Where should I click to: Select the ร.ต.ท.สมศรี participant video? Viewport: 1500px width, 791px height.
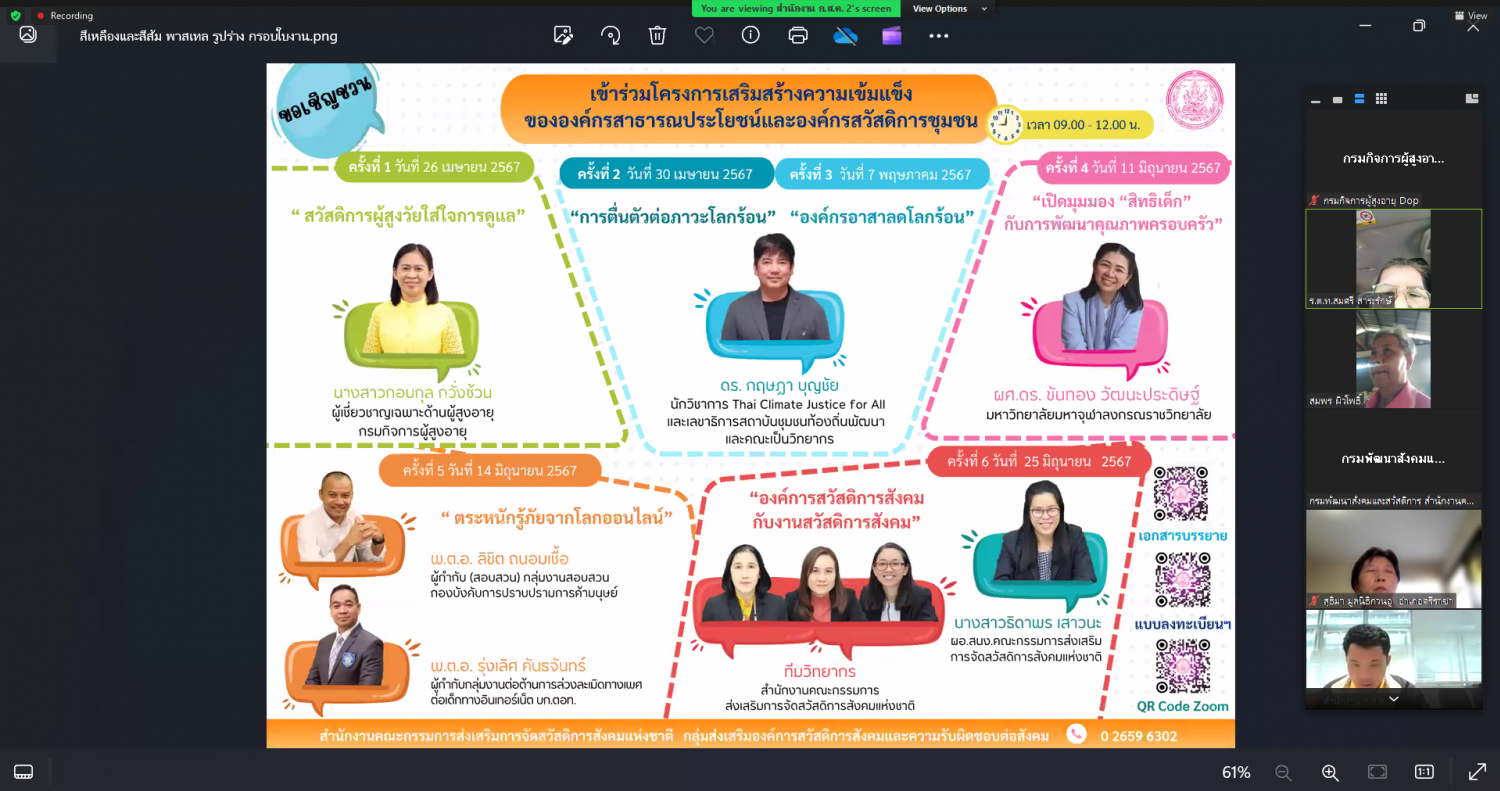coord(1393,258)
